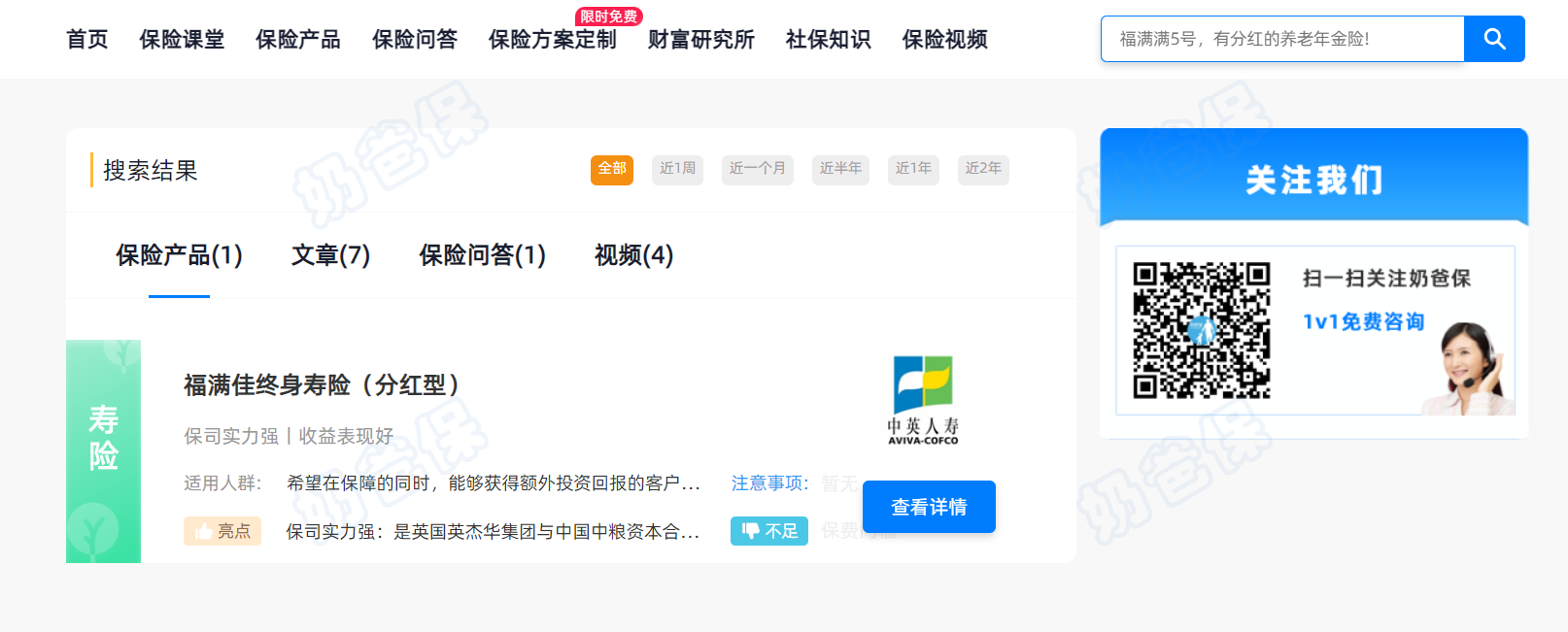
Task: Open 保险方案定制 in navigation bar
Action: 552,40
